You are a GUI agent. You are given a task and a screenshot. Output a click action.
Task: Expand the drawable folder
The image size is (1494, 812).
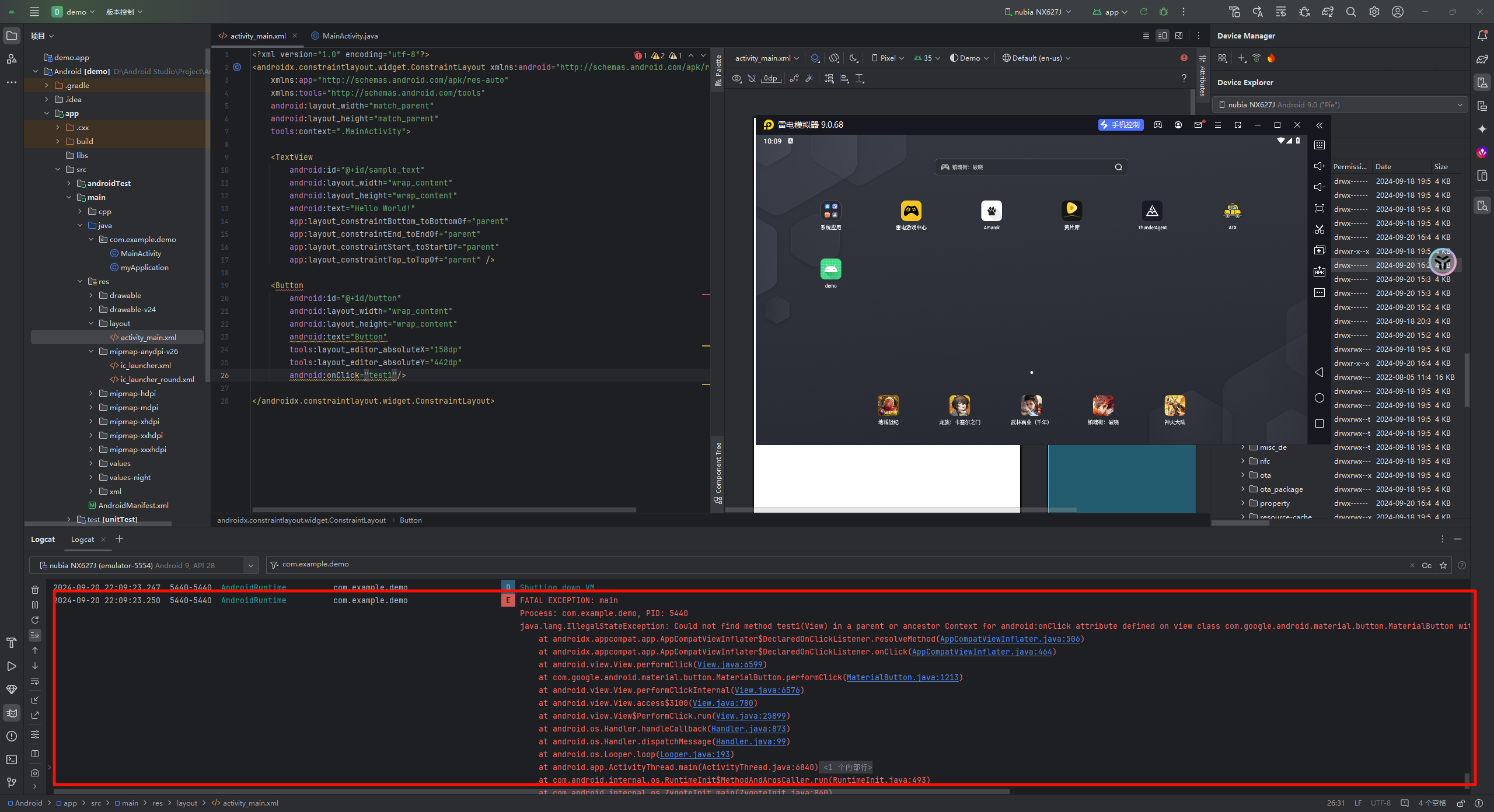coord(91,295)
